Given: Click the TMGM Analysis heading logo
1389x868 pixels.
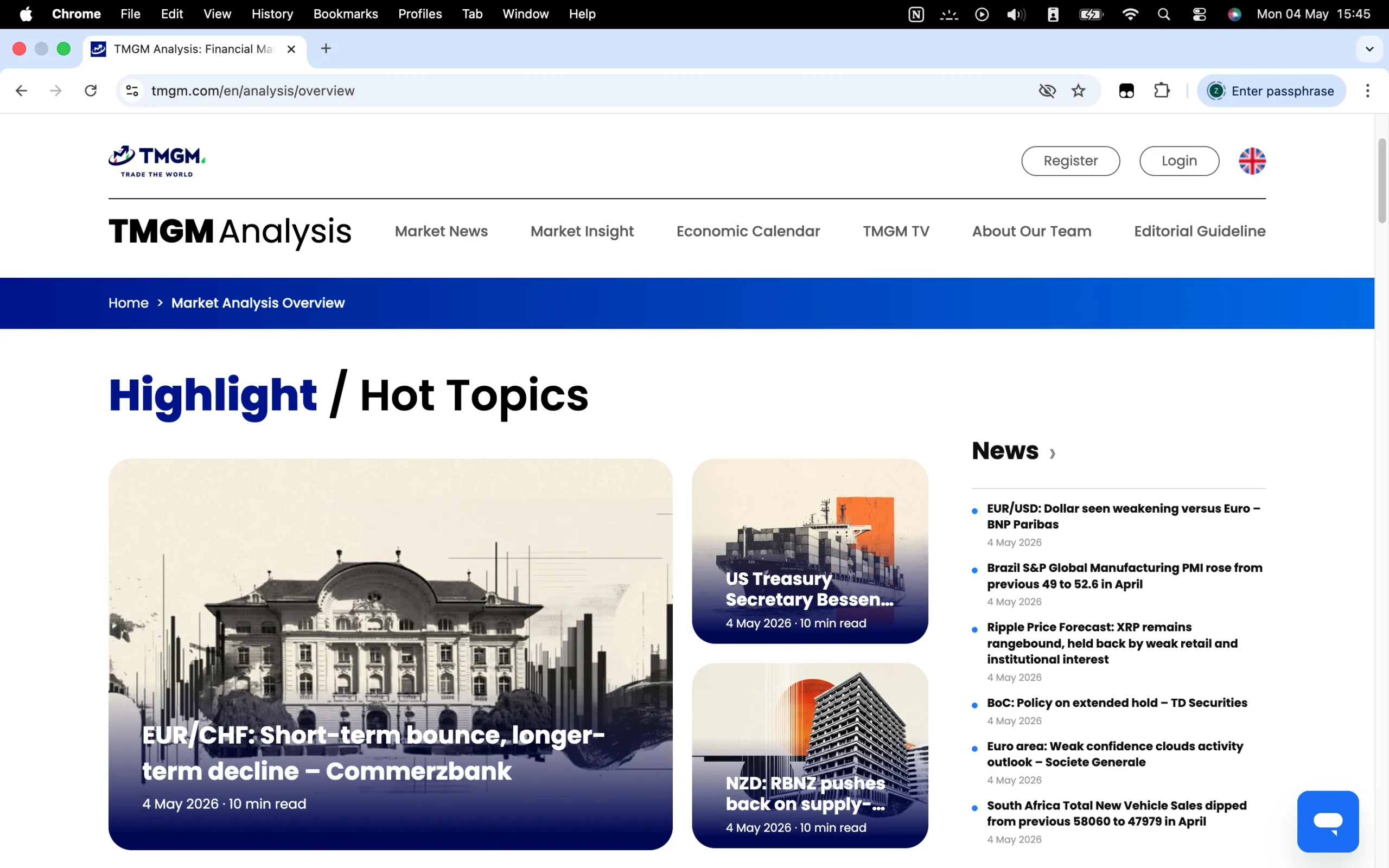Looking at the screenshot, I should pos(230,232).
